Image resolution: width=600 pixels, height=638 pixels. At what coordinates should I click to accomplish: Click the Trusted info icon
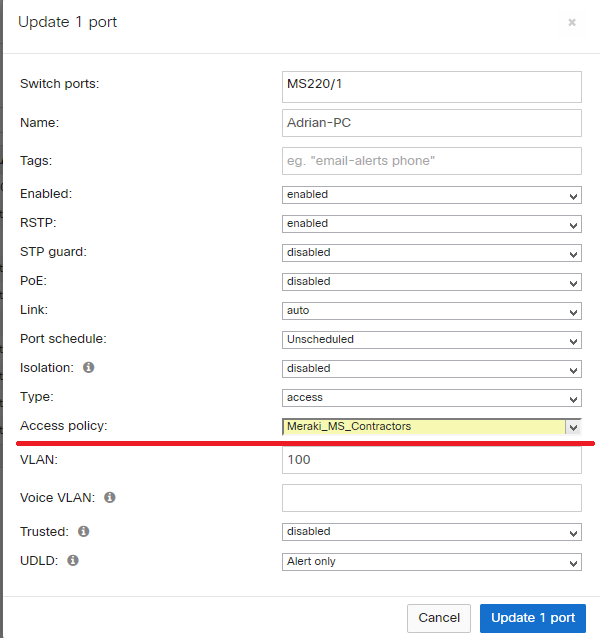click(x=84, y=531)
